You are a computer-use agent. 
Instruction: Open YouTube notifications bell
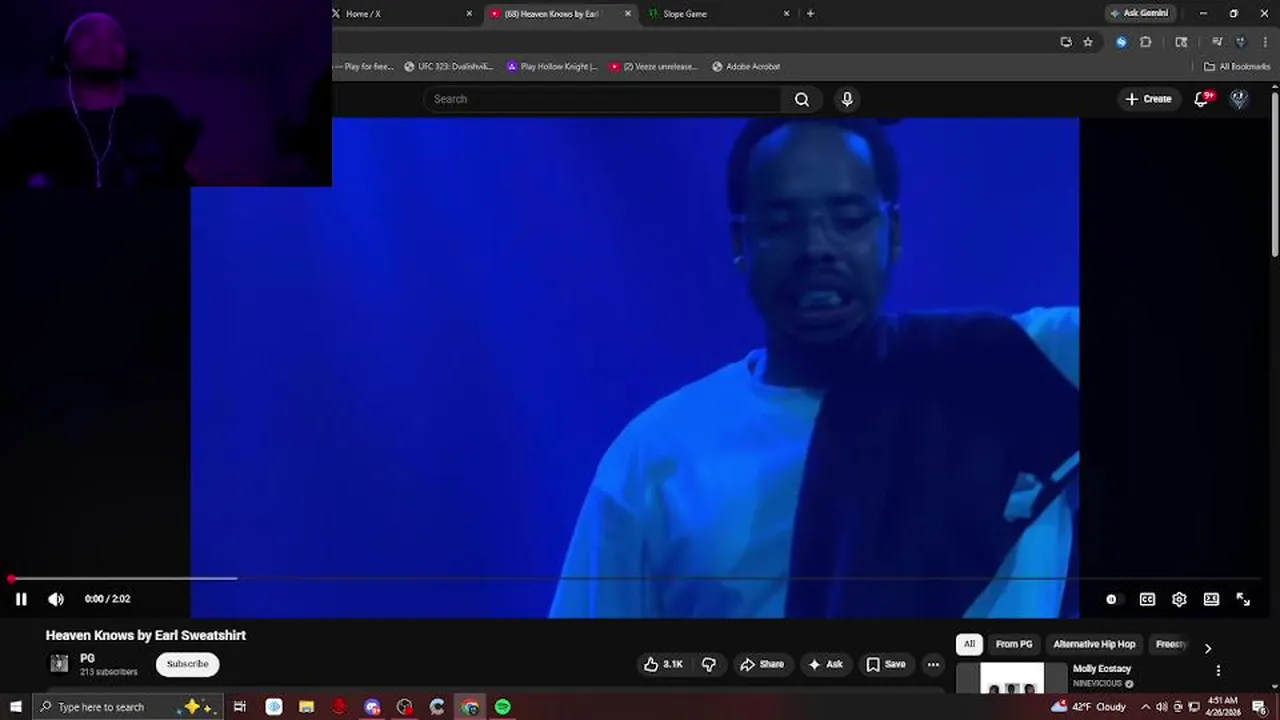(x=1203, y=99)
